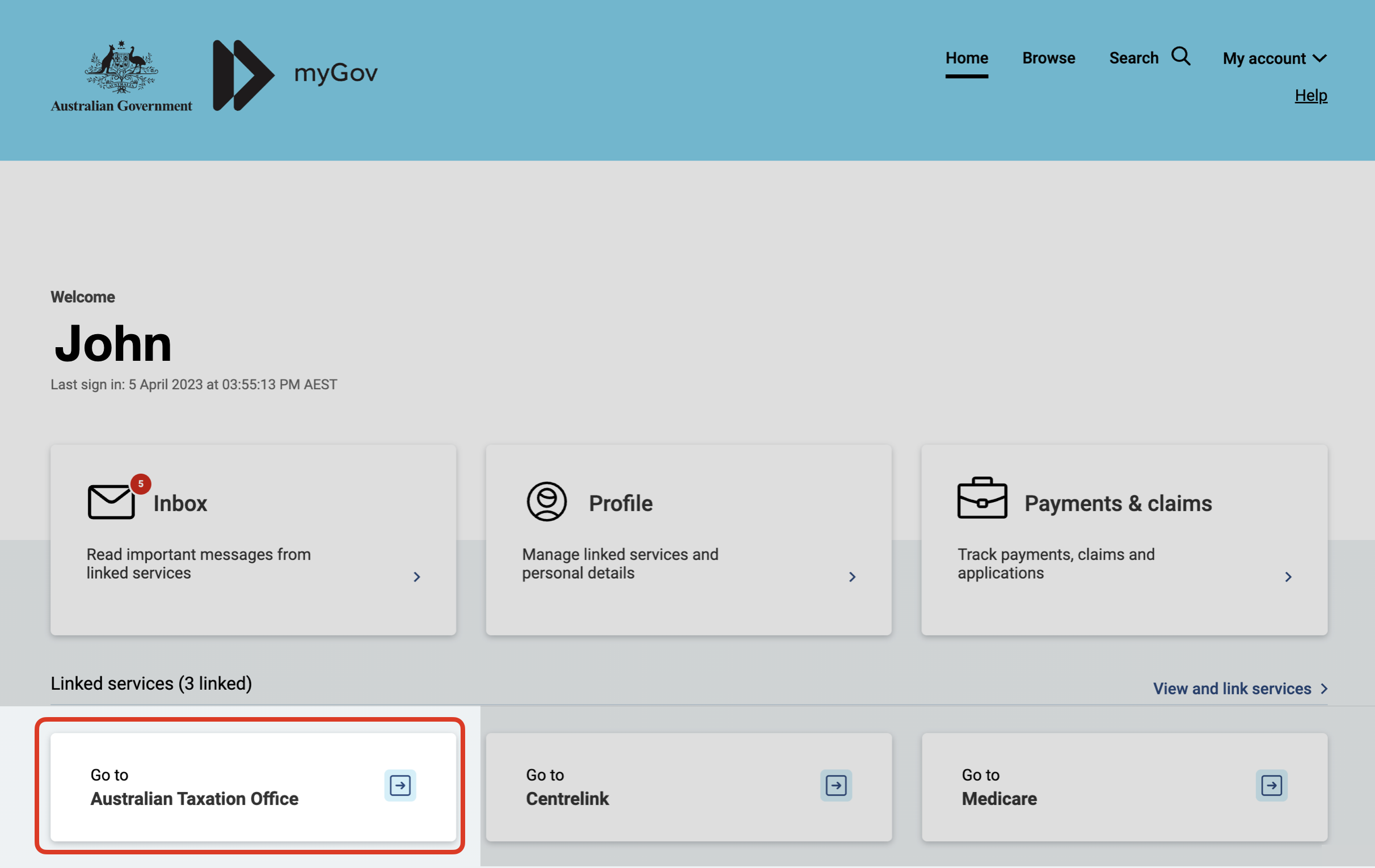Go to the Home navigation item
This screenshot has width=1375, height=868.
pos(966,58)
